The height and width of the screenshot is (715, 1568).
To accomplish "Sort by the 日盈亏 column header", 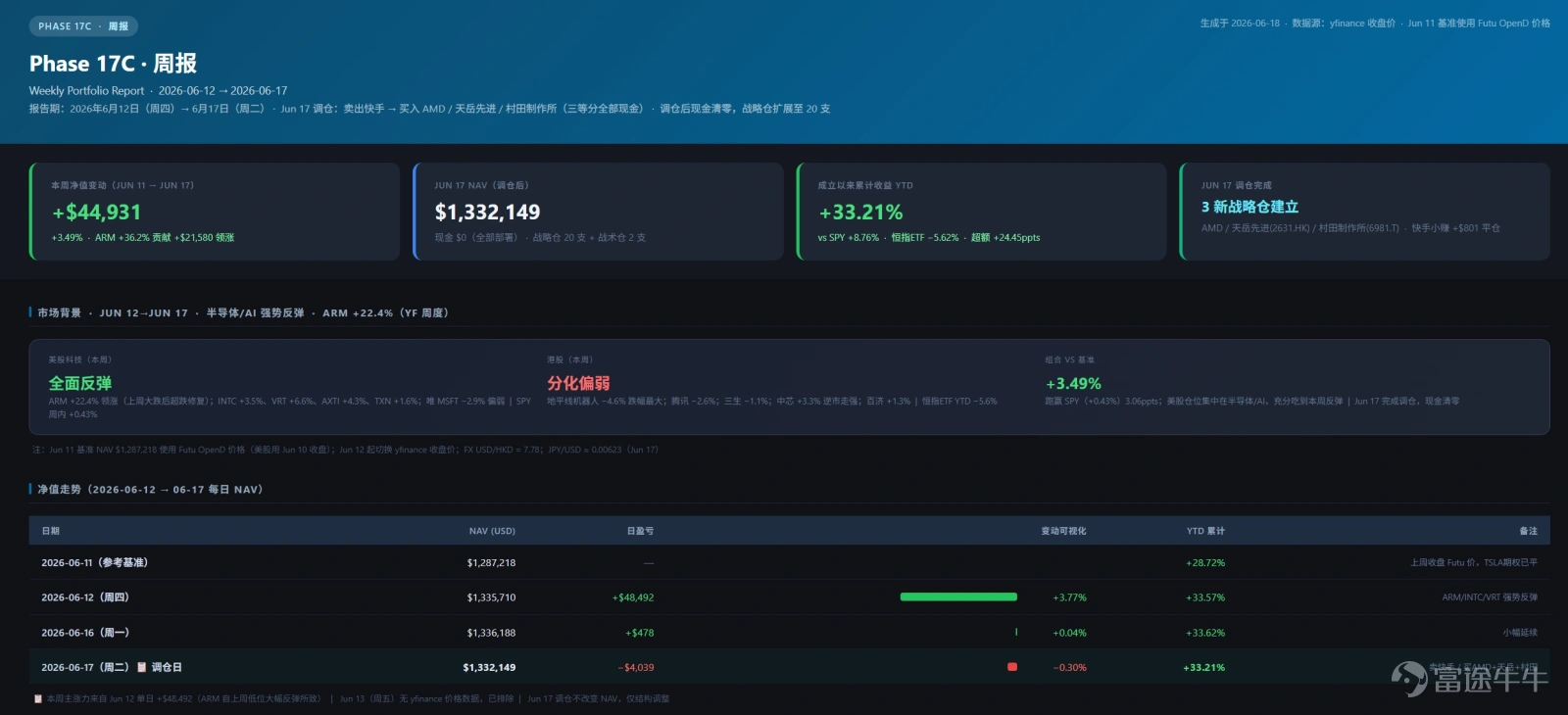I will [640, 531].
